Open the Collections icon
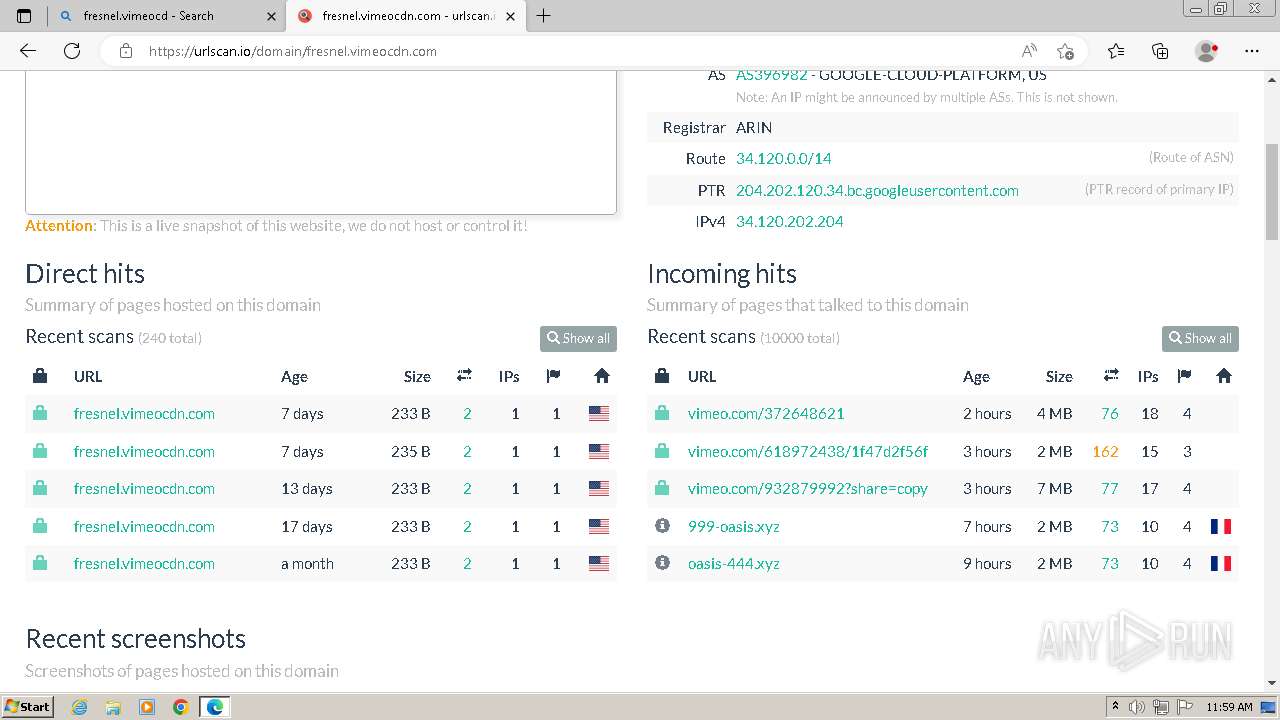This screenshot has height=720, width=1280. (x=1160, y=51)
